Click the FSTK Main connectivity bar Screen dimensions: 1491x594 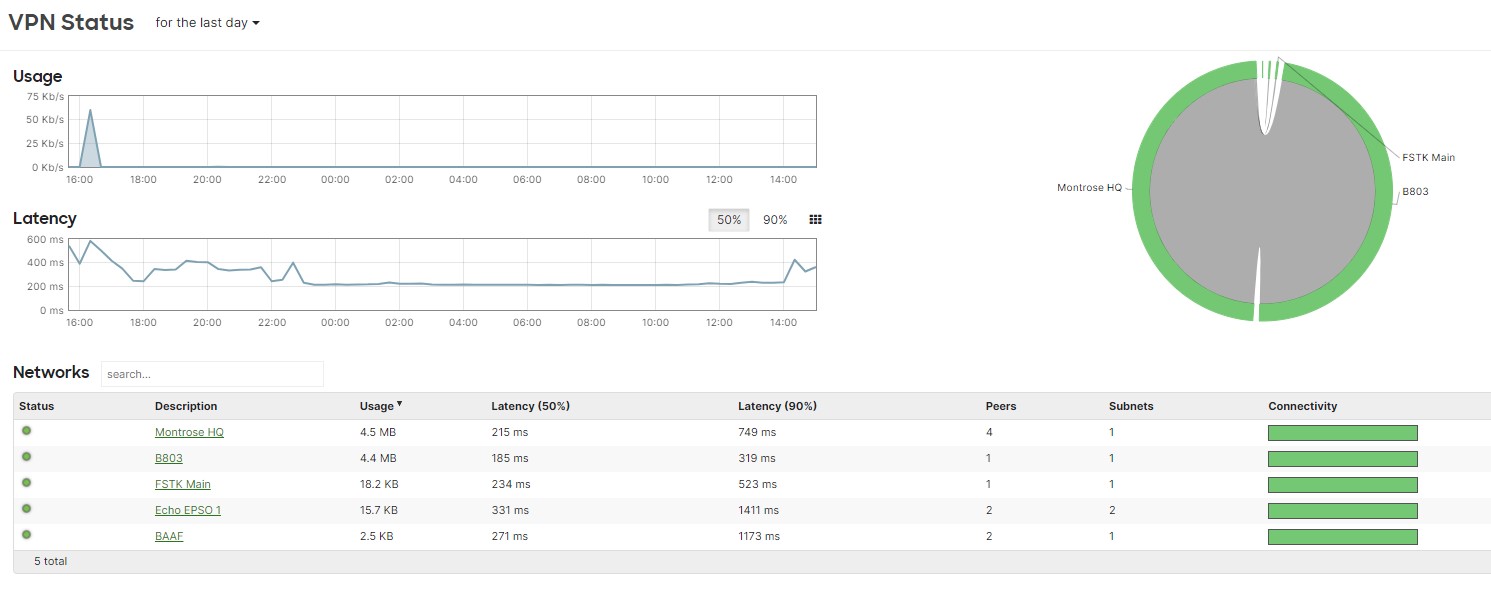(1342, 485)
